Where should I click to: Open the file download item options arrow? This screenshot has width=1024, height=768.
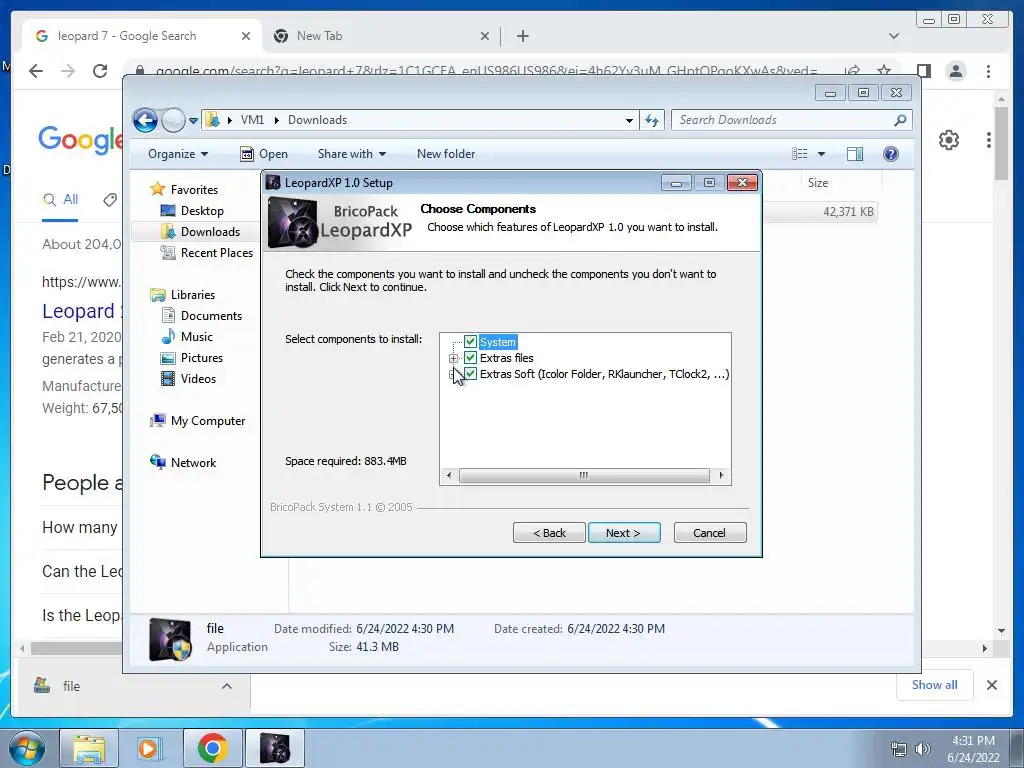click(227, 686)
